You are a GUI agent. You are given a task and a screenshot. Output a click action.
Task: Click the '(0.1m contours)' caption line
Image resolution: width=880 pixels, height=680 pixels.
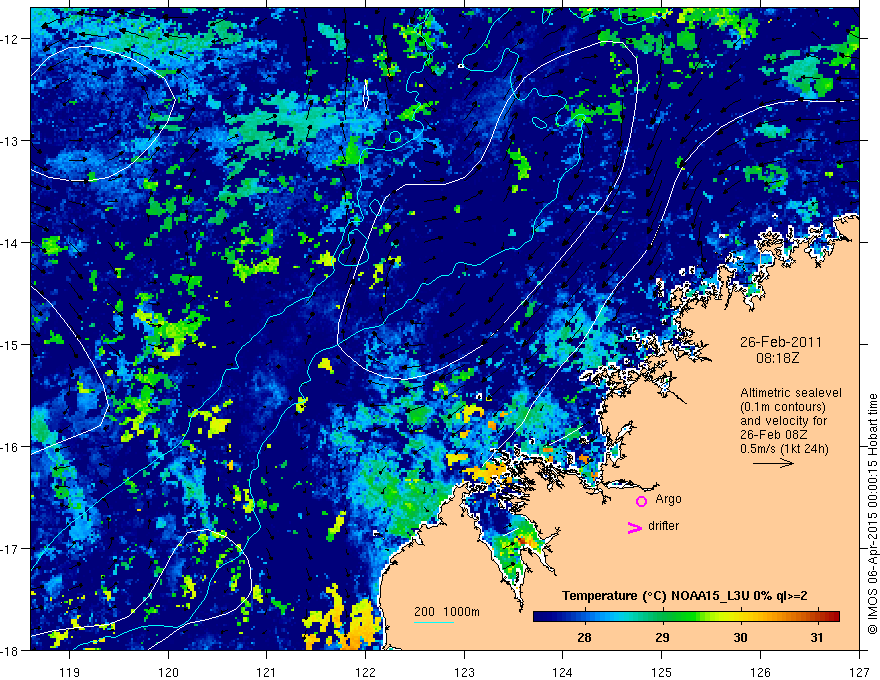pos(783,407)
